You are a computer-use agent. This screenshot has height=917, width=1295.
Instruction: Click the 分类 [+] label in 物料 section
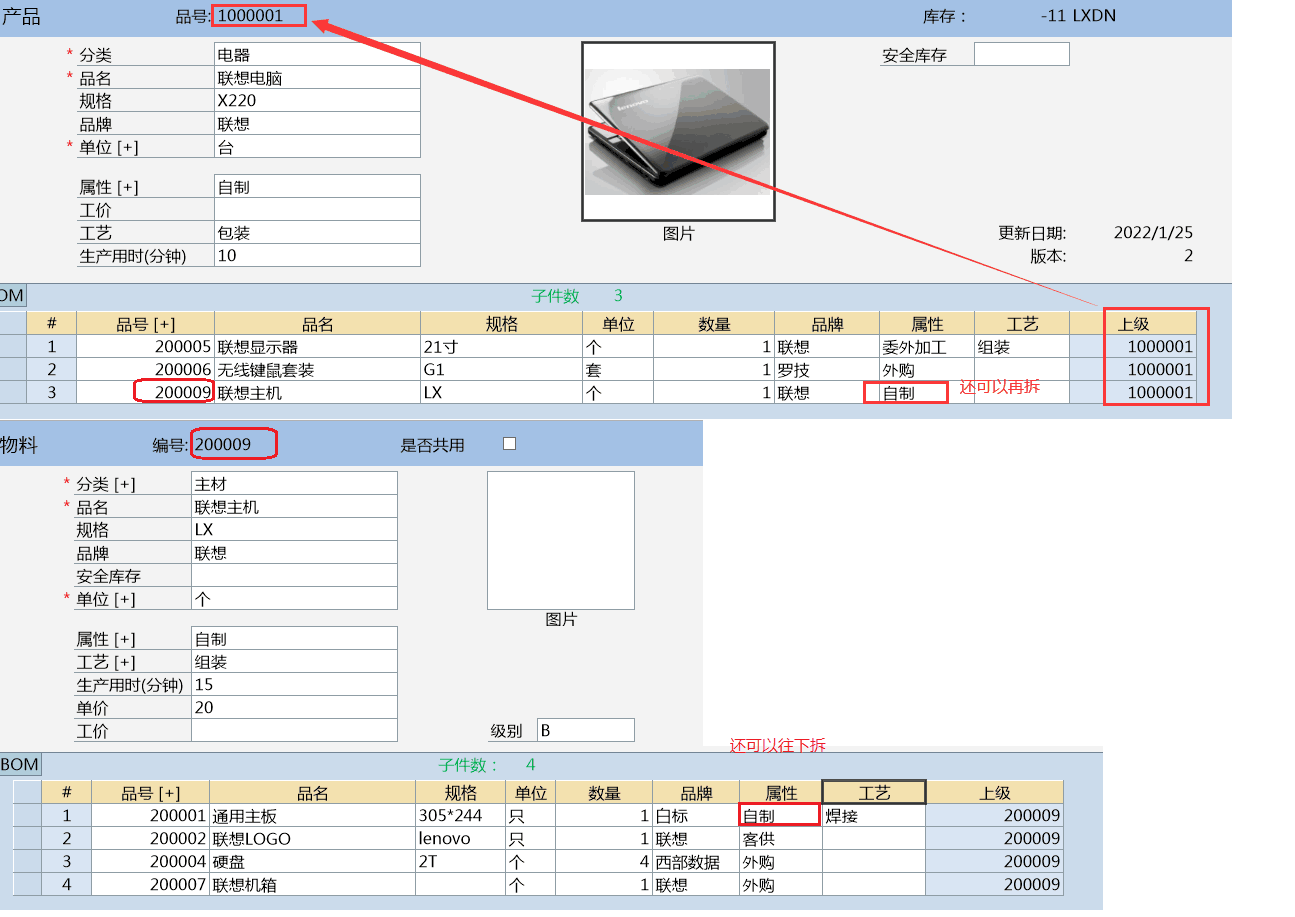click(107, 484)
